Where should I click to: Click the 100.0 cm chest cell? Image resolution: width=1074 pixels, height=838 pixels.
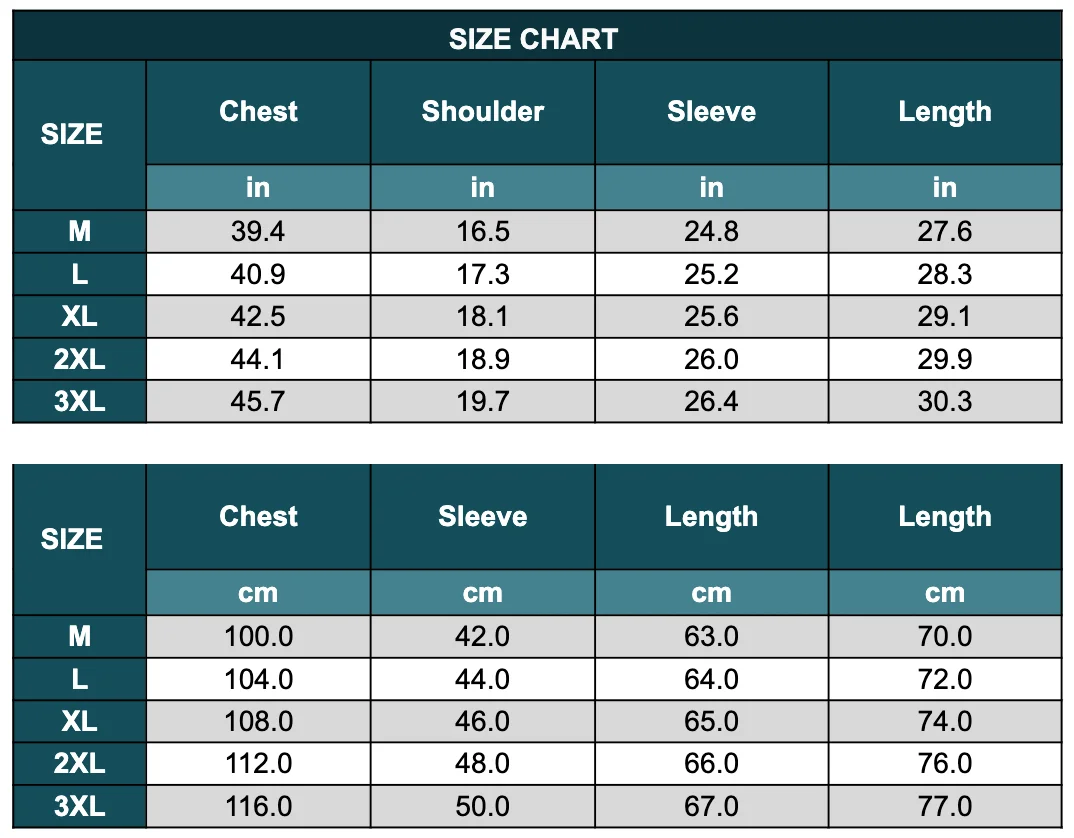pyautogui.click(x=258, y=637)
